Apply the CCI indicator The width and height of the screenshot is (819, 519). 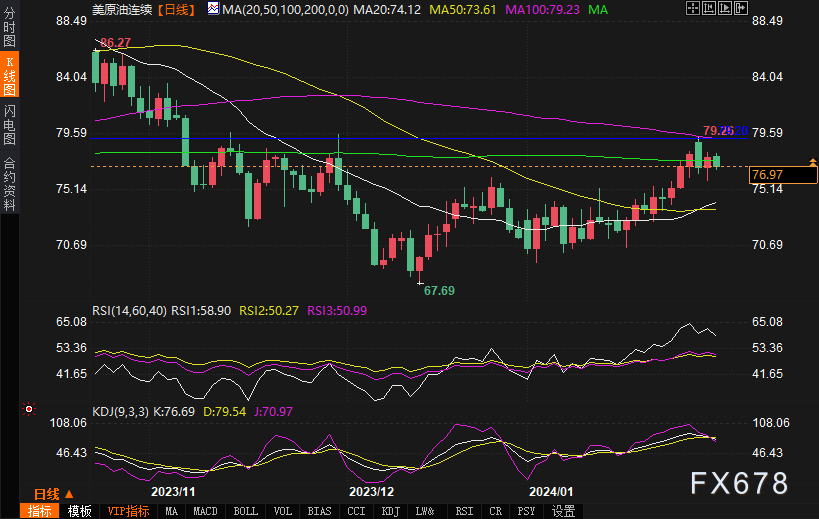click(x=356, y=511)
